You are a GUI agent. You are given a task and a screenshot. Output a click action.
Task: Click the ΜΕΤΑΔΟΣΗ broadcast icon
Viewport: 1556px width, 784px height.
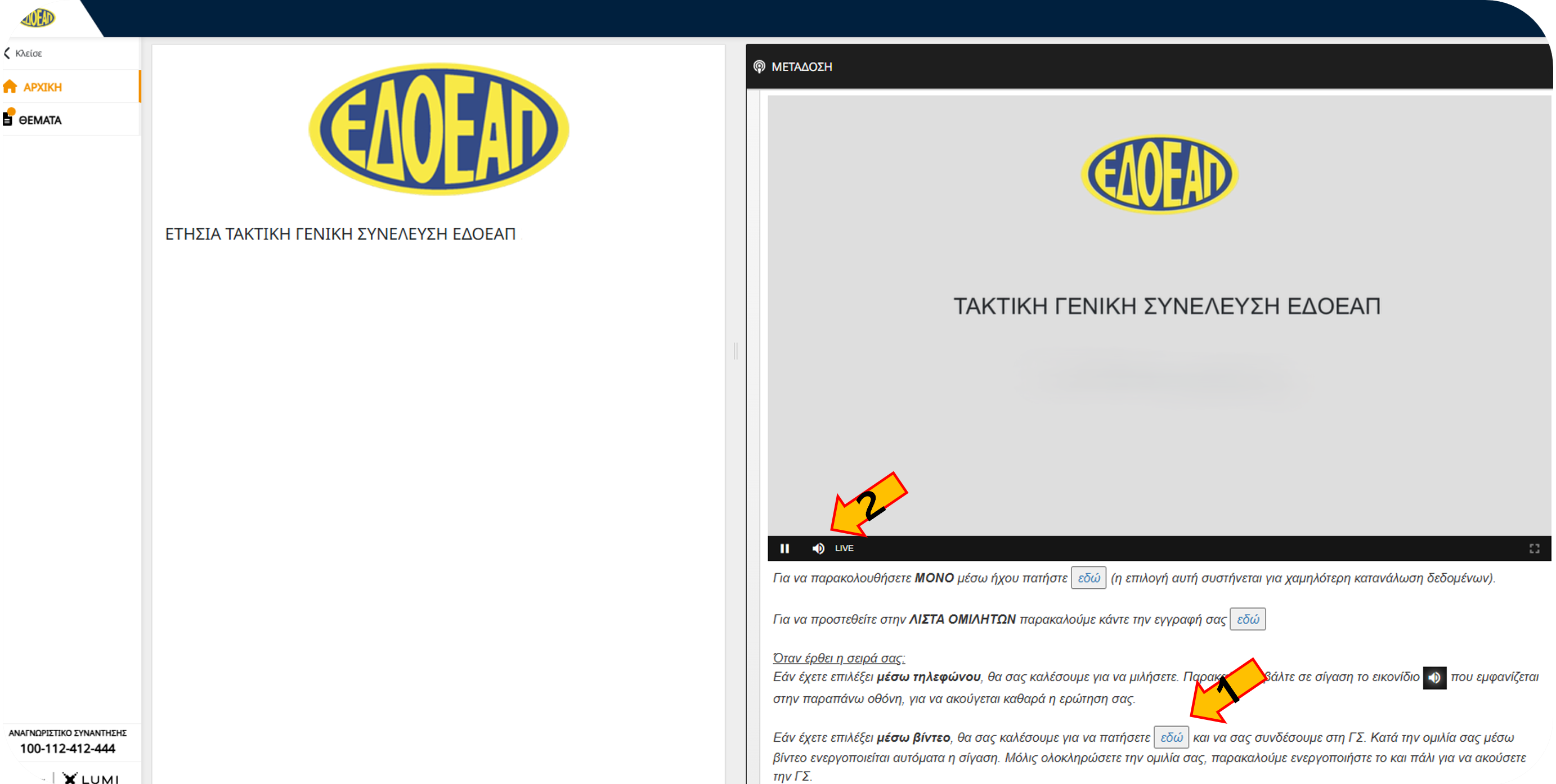pos(759,66)
